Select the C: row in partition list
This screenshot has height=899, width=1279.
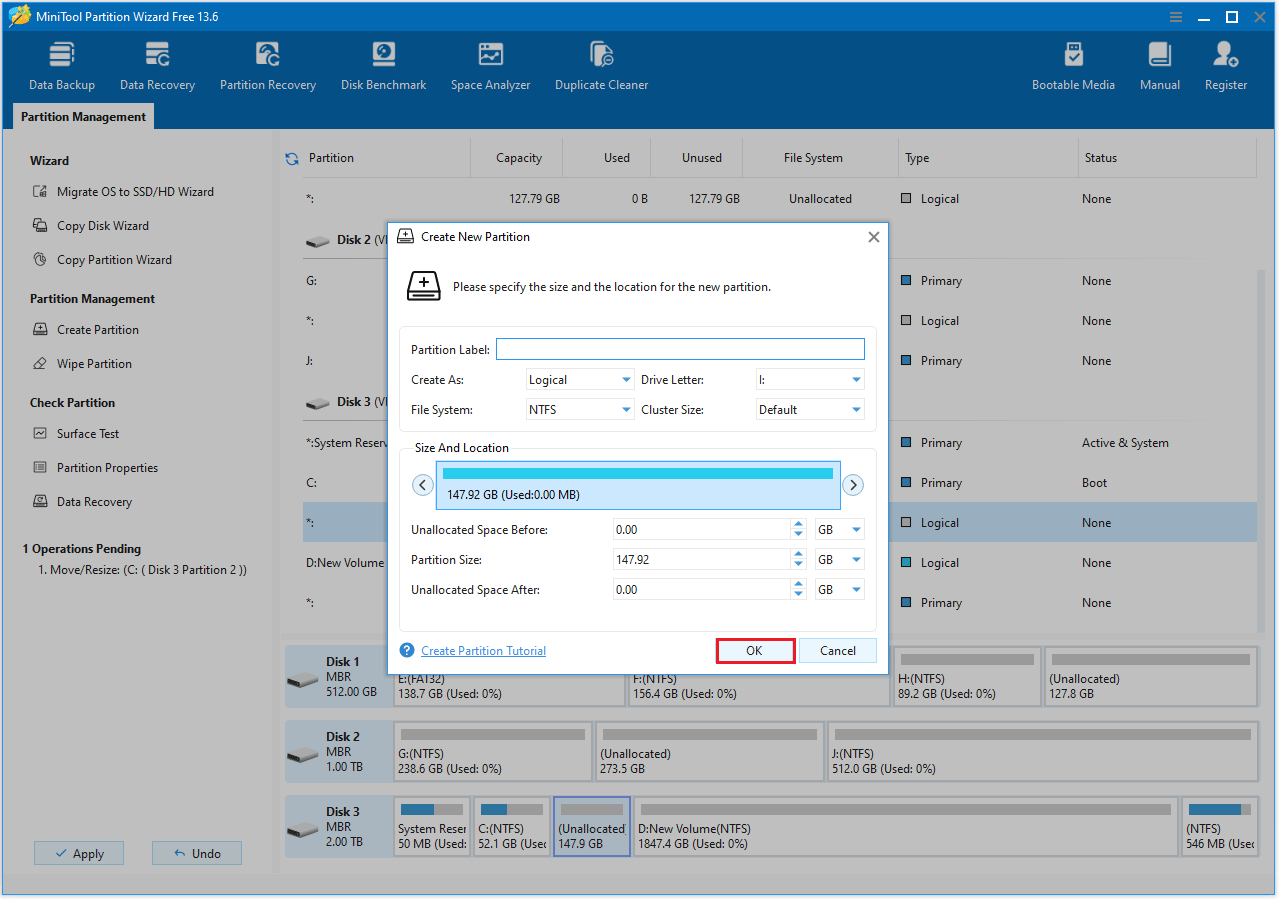(780, 483)
